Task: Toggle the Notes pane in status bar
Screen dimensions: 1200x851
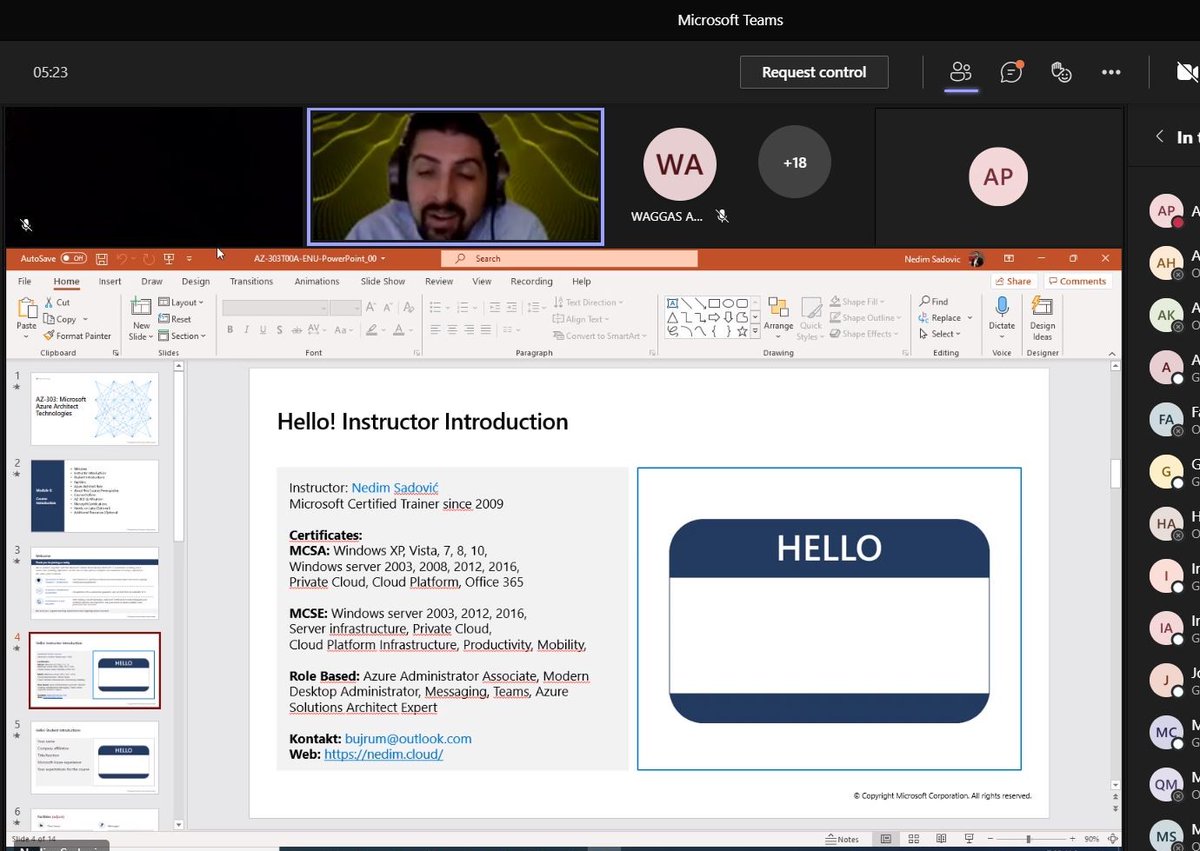Action: (x=842, y=839)
